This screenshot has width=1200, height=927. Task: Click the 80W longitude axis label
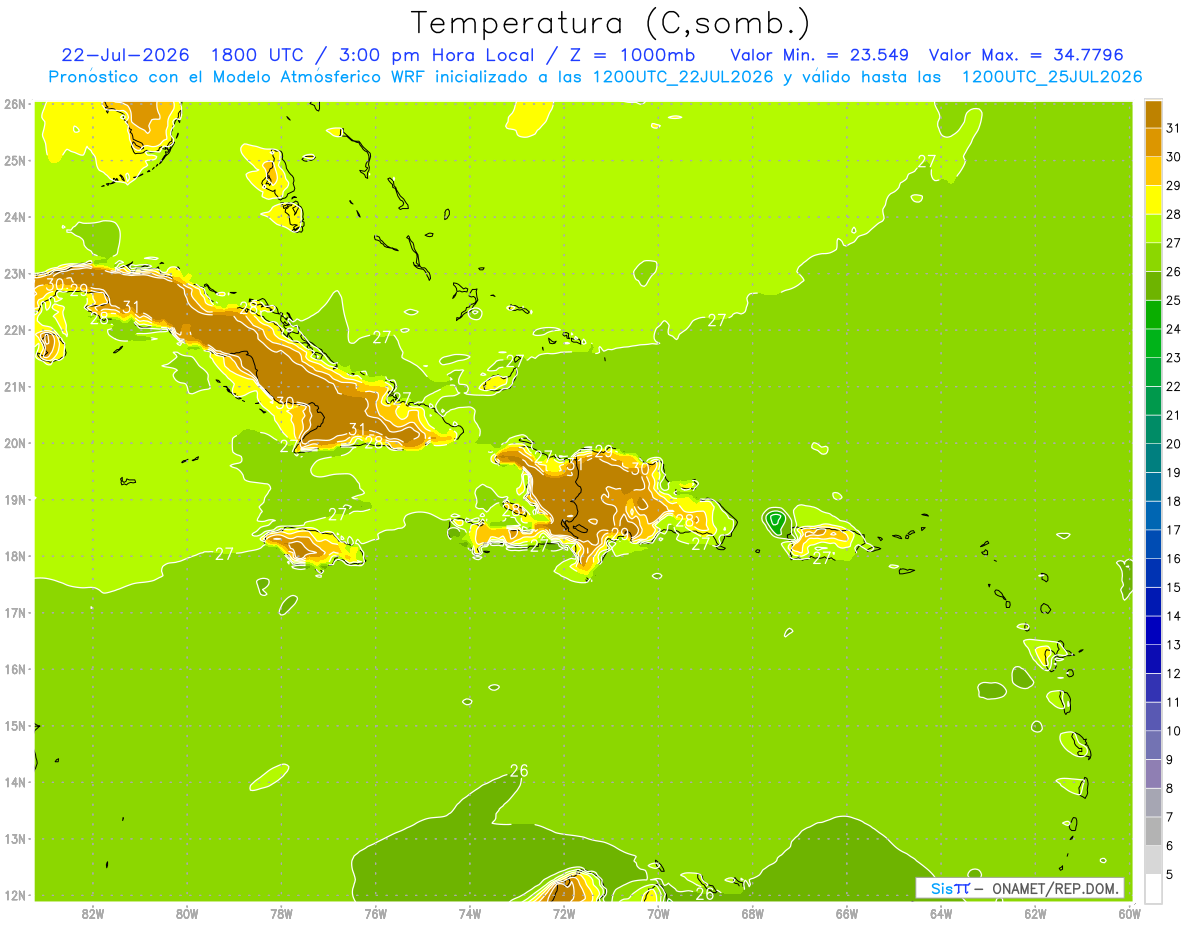tap(187, 913)
